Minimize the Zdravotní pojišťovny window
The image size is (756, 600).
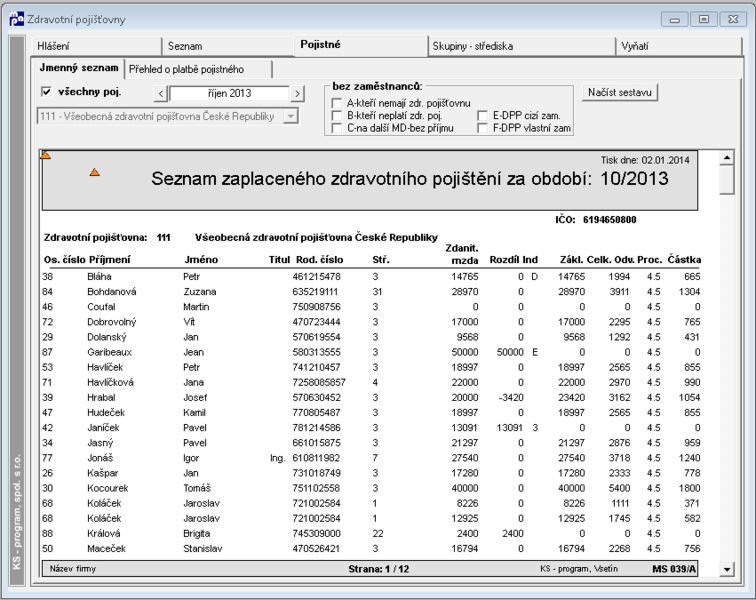point(675,19)
